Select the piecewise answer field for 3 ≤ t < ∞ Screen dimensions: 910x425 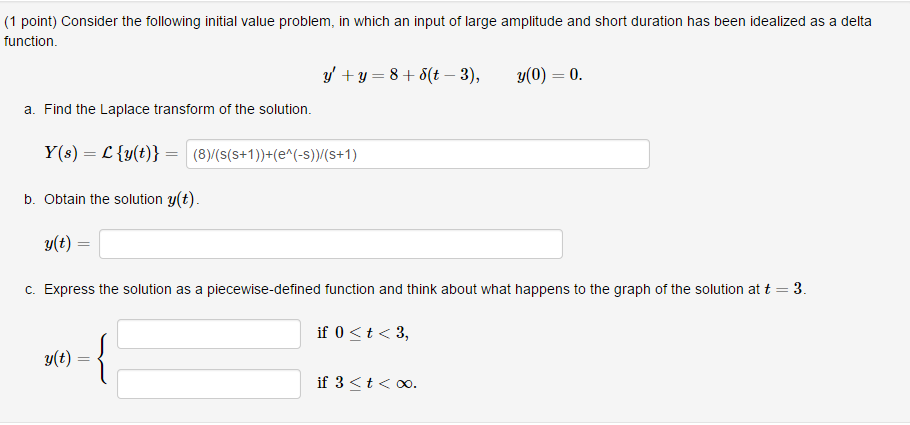click(209, 384)
